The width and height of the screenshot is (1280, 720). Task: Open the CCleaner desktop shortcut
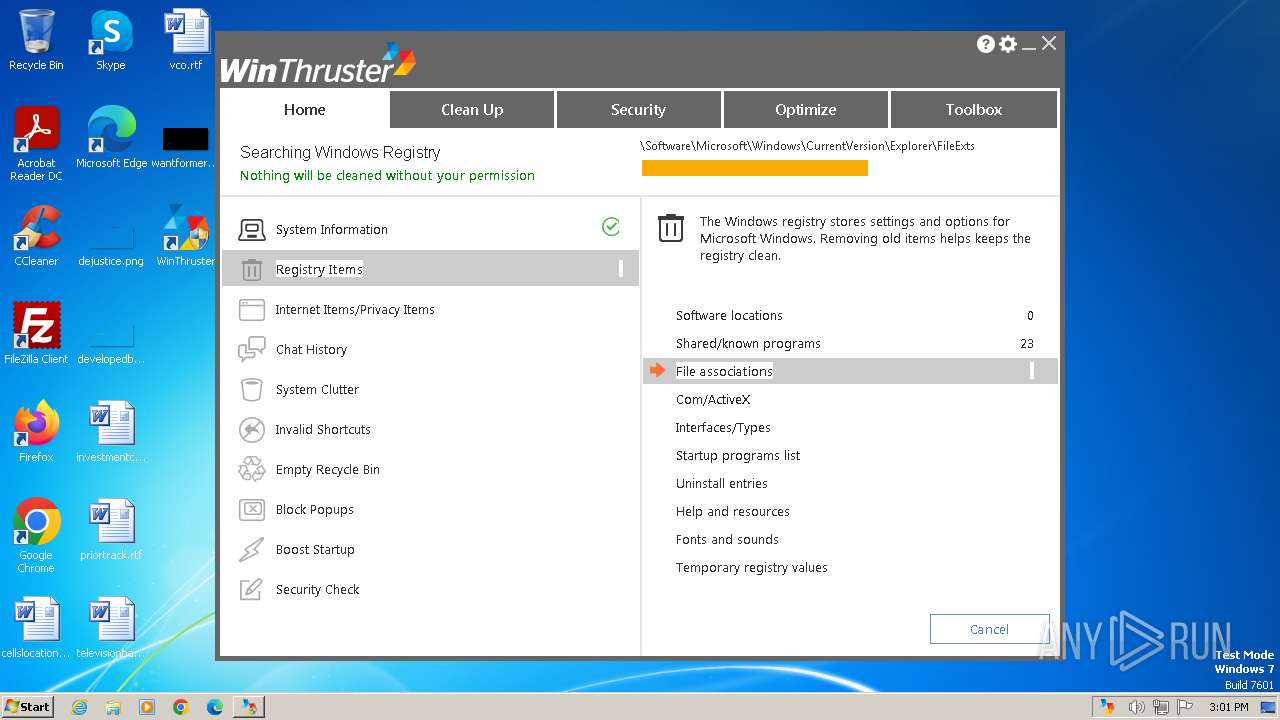point(36,236)
